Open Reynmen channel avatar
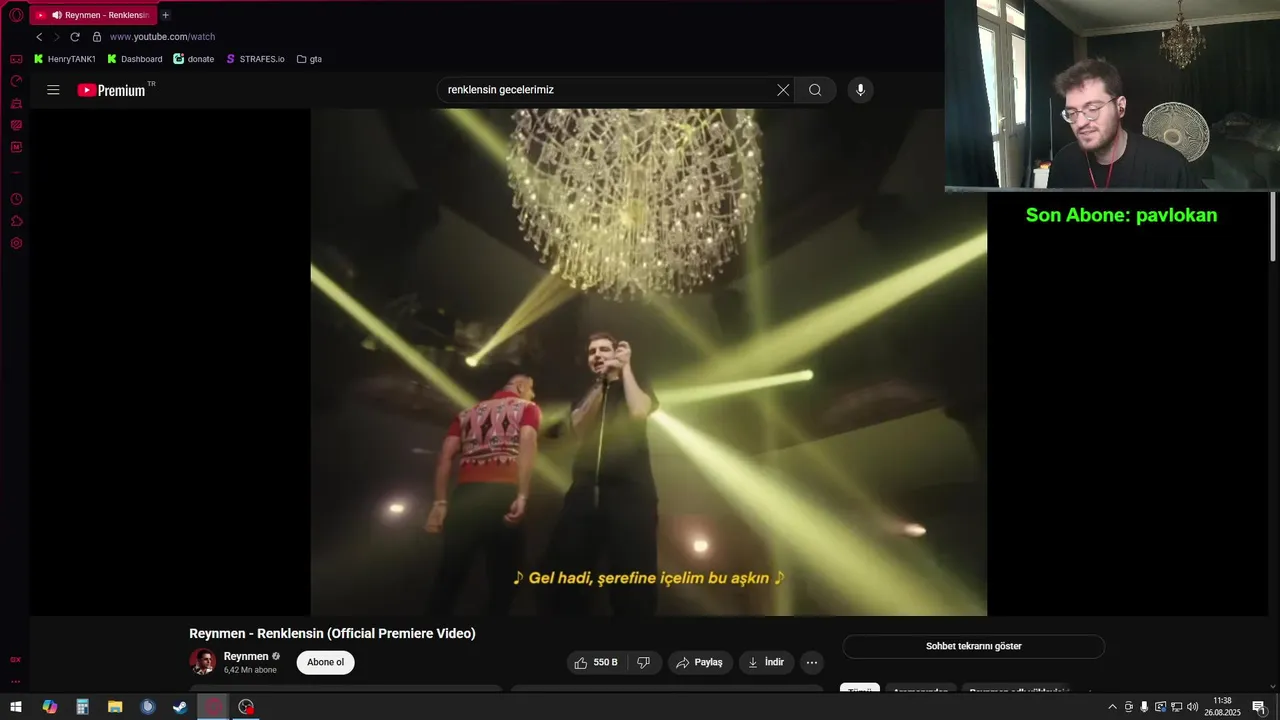This screenshot has width=1280, height=720. tap(203, 662)
